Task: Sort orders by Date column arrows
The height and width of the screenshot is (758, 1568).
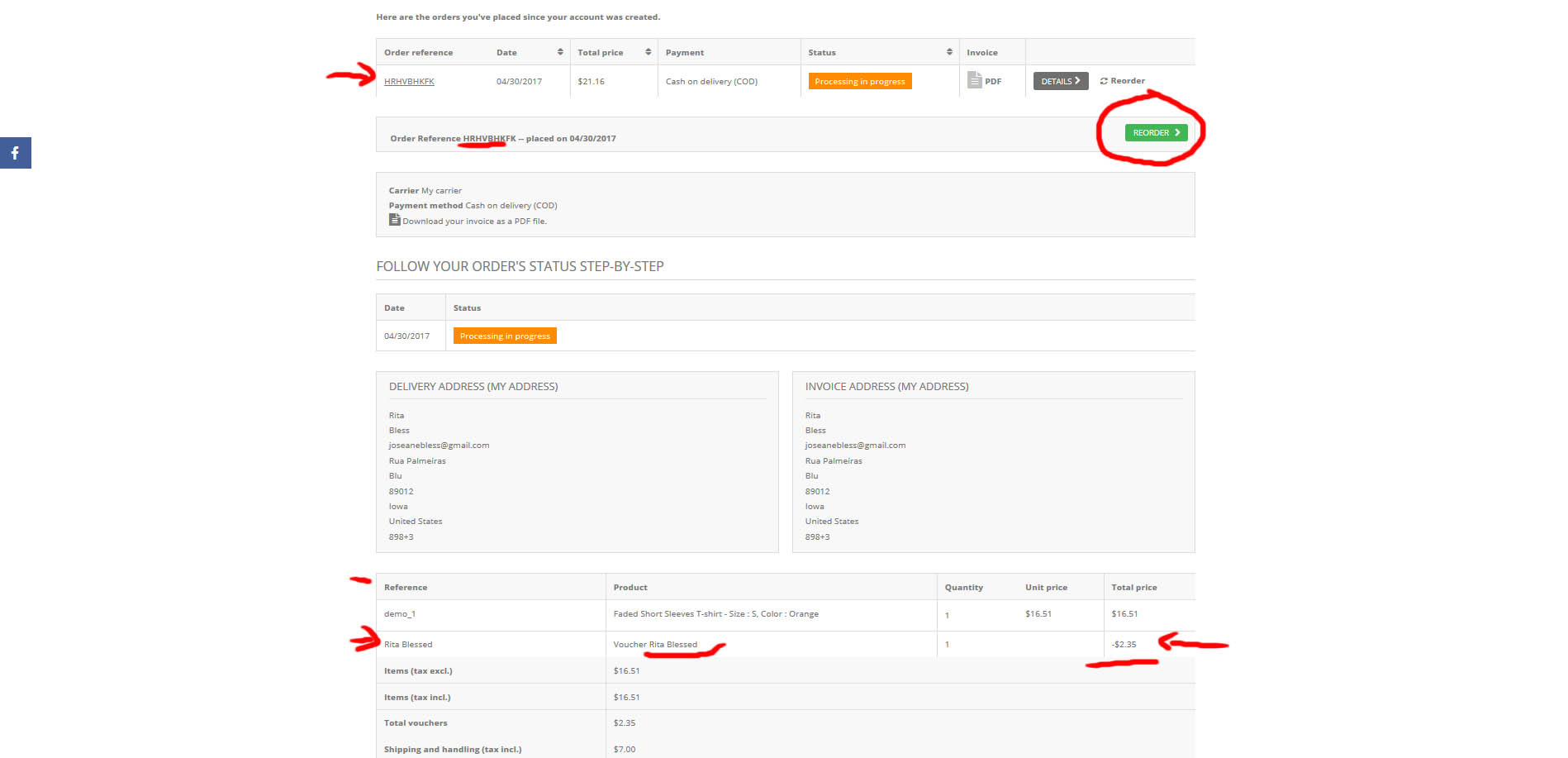Action: click(560, 52)
